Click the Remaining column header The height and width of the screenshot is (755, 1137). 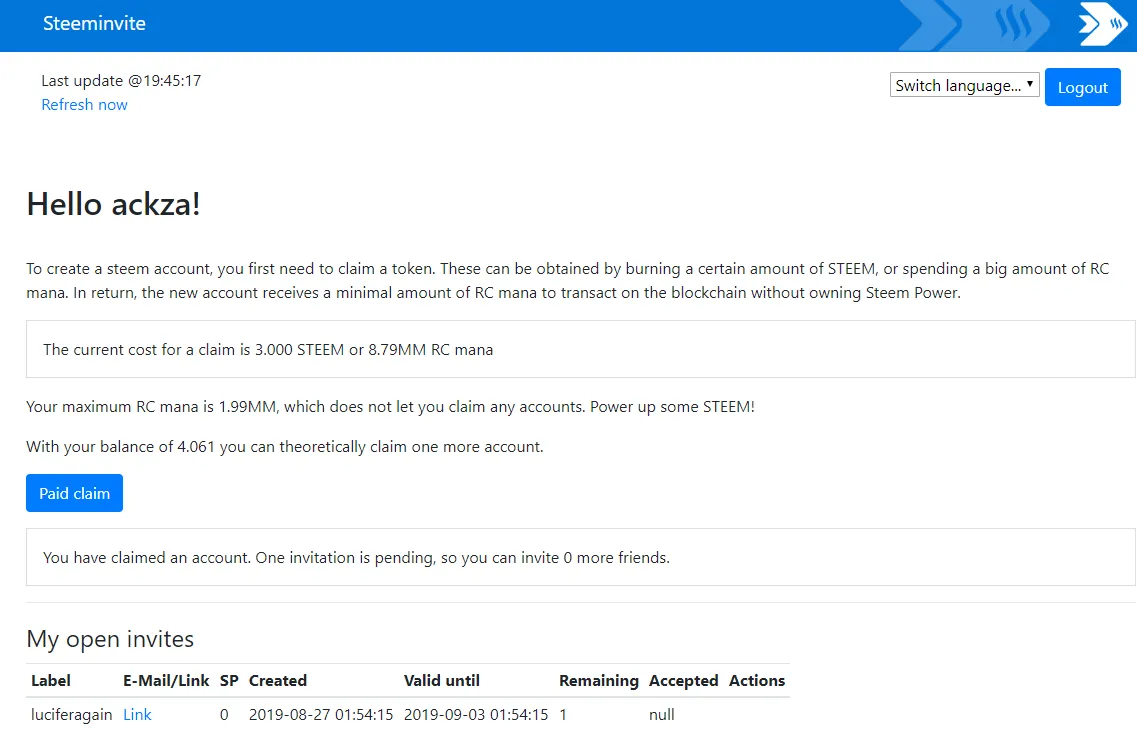(x=599, y=680)
